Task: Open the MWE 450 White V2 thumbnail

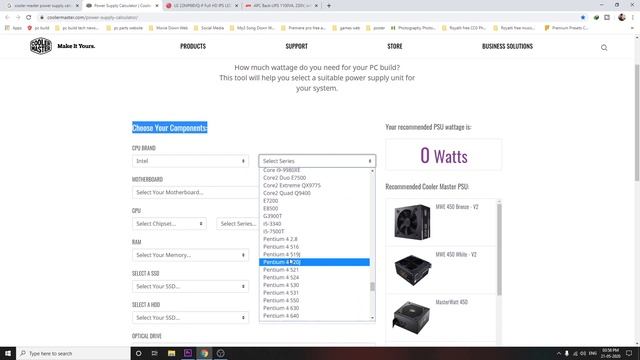Action: [413, 270]
